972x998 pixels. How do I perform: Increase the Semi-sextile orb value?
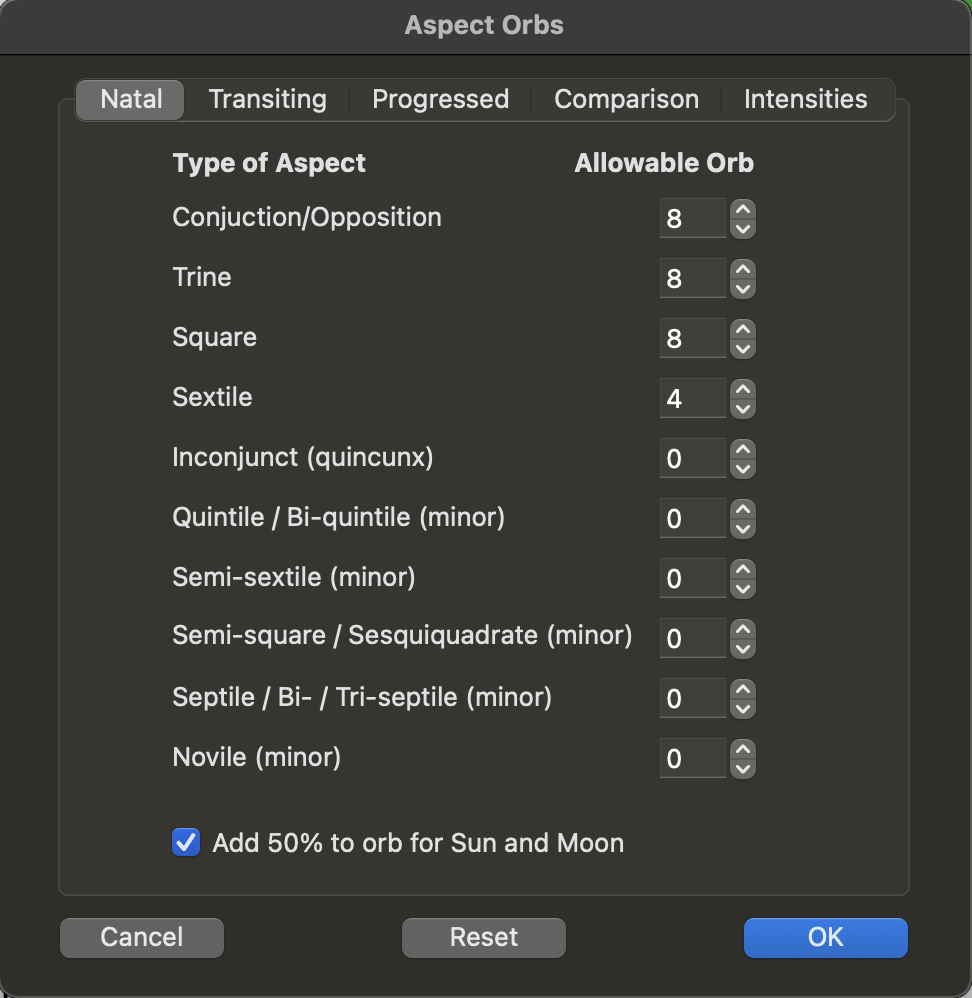click(x=742, y=569)
